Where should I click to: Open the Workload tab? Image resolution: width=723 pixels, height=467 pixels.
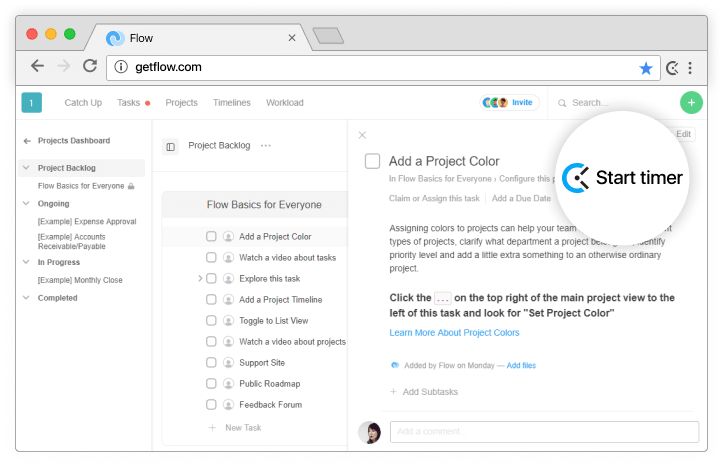point(284,103)
